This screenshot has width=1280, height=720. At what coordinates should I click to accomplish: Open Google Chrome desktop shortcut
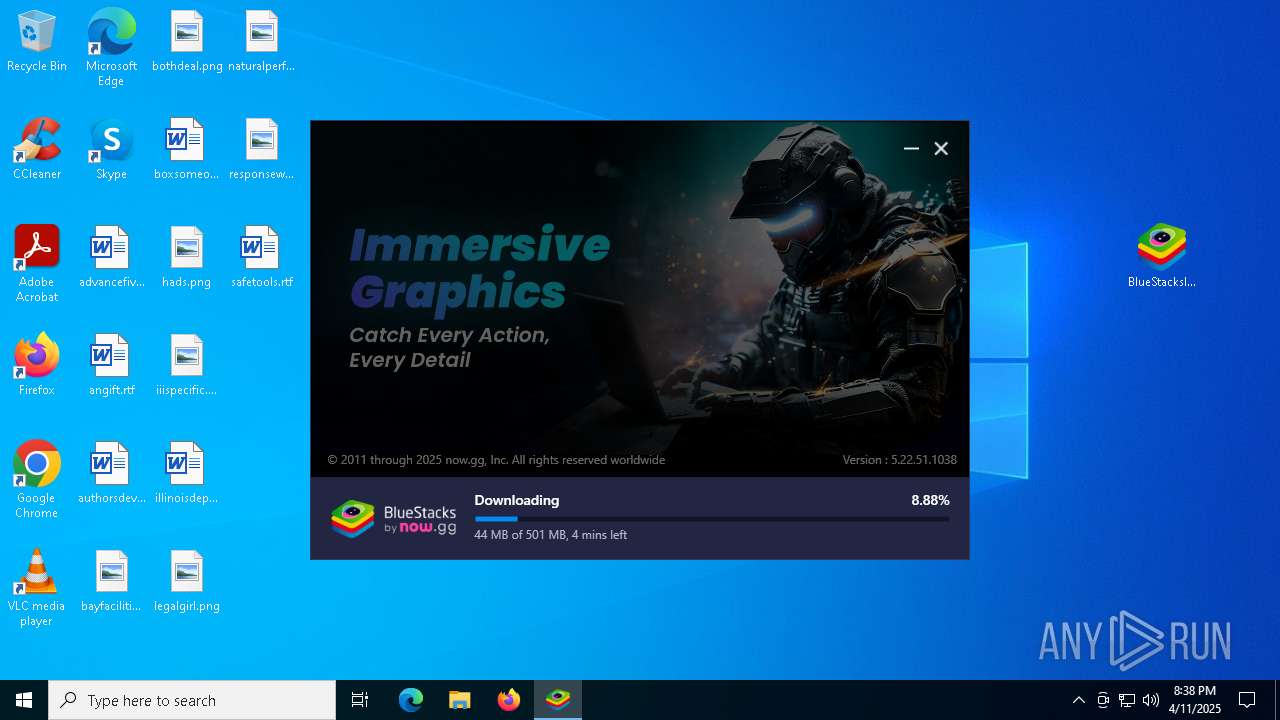[37, 479]
